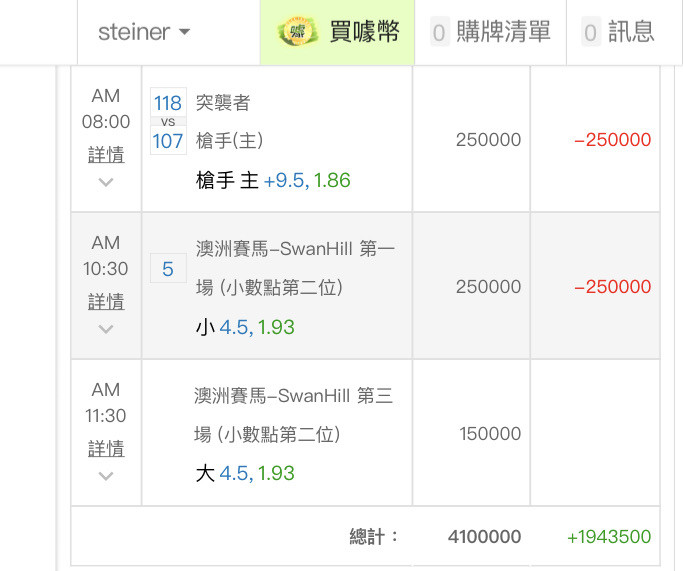
Task: Open the steiner user dropdown
Action: coord(145,32)
